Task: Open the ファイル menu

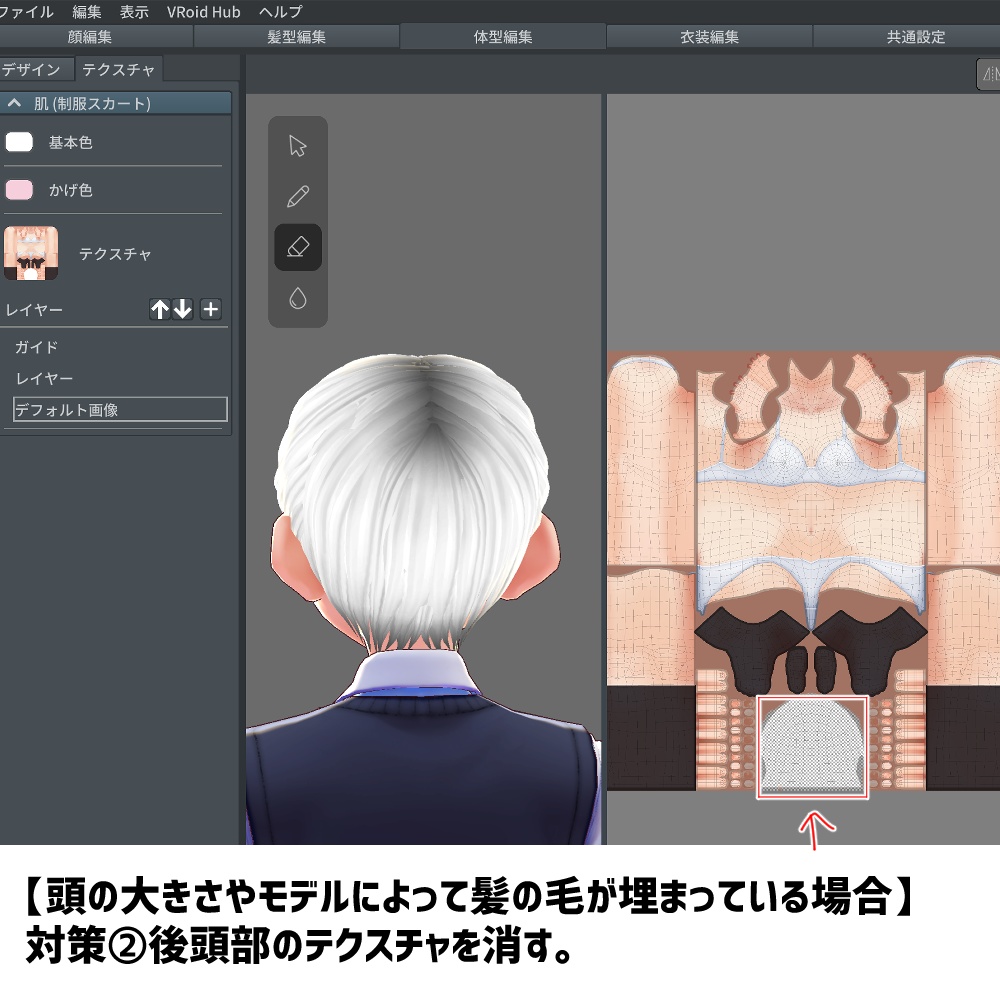Action: click(x=25, y=12)
